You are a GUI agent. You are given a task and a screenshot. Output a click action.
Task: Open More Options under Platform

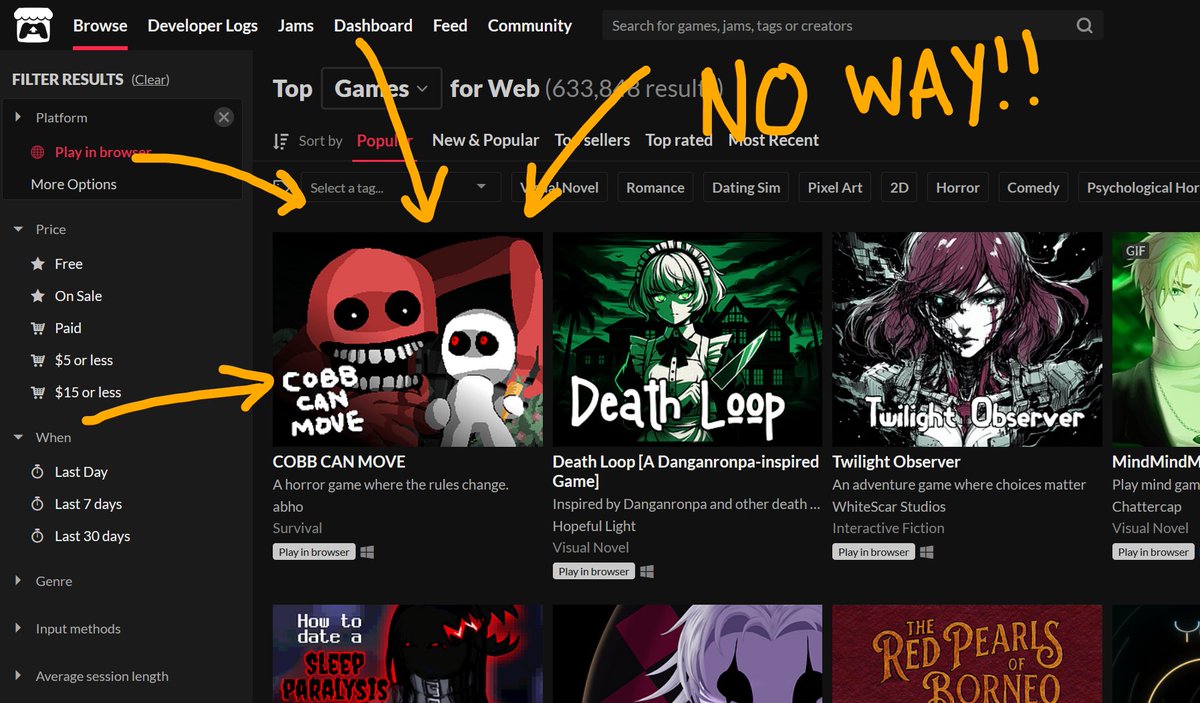click(x=74, y=184)
